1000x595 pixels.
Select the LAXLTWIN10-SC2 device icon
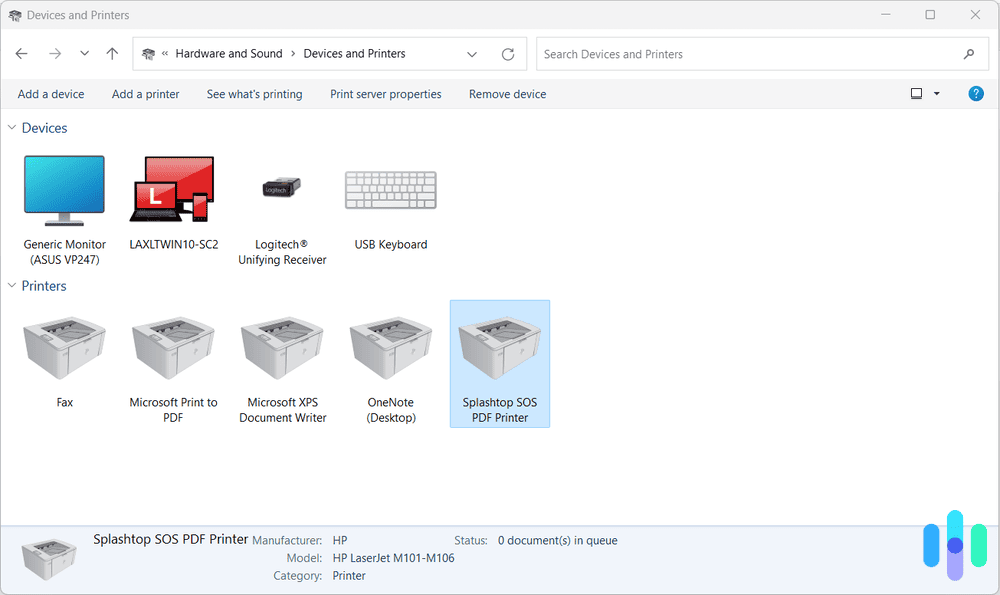[172, 190]
